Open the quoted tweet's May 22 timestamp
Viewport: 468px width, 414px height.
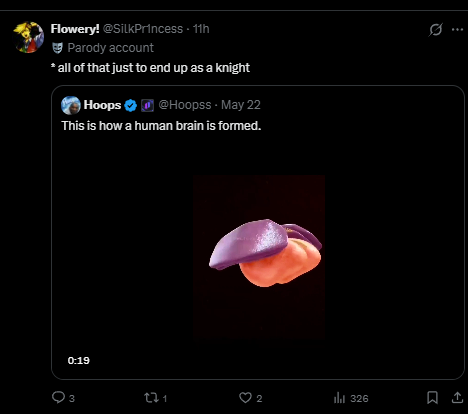tap(241, 105)
